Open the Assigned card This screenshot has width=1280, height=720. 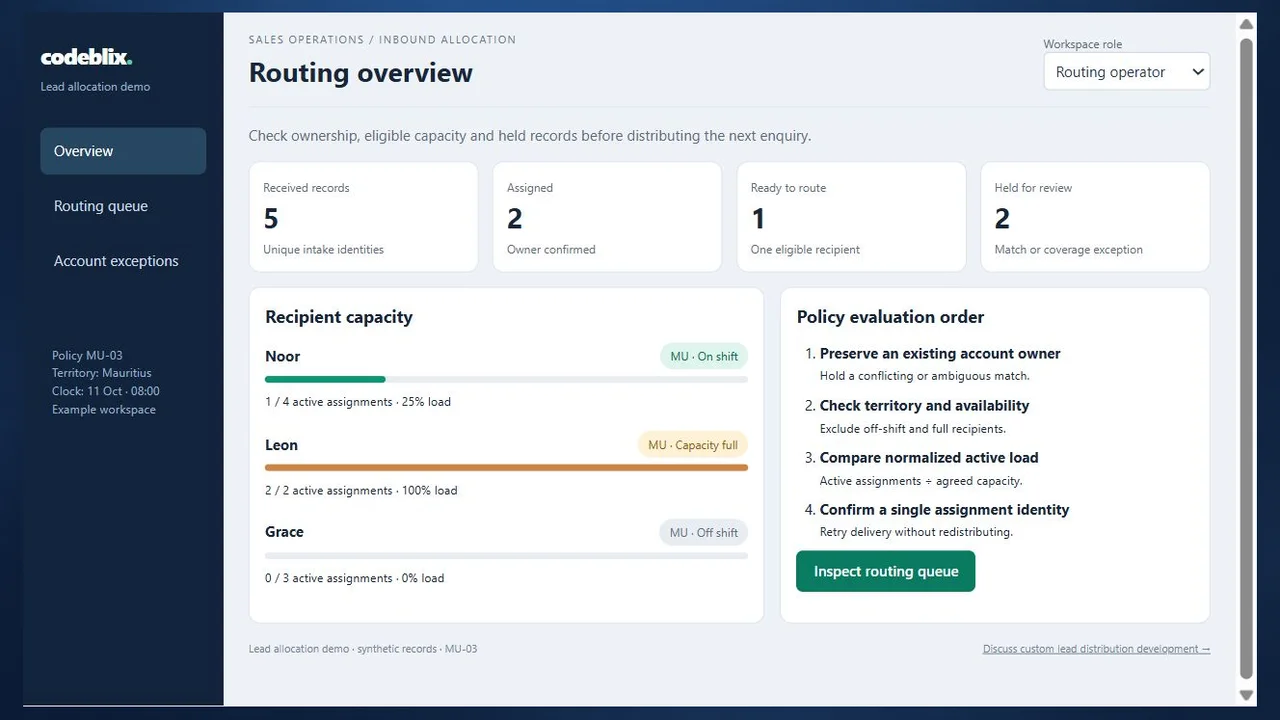607,217
